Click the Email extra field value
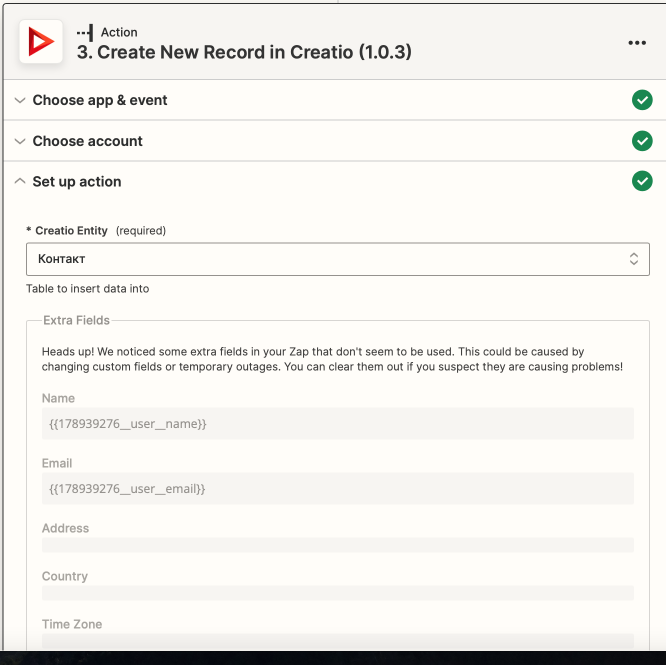Screen dimensions: 666x665 337,489
